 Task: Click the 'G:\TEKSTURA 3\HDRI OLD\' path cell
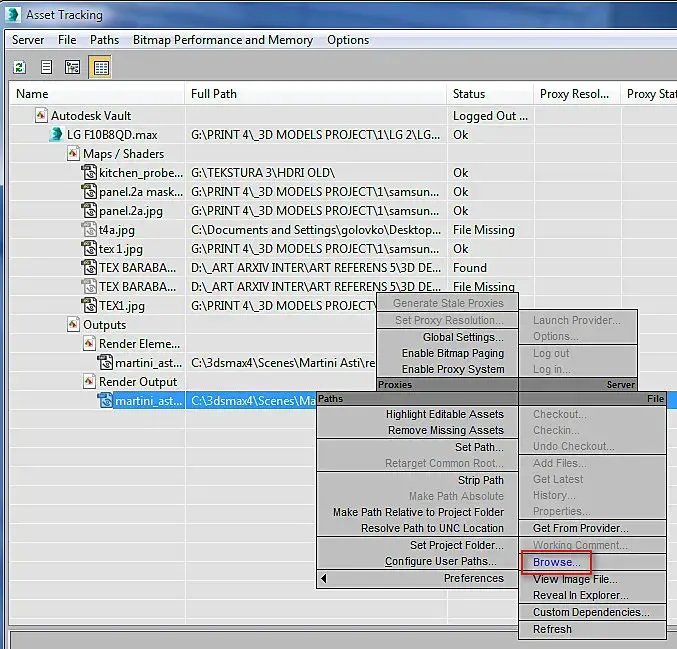(x=263, y=173)
